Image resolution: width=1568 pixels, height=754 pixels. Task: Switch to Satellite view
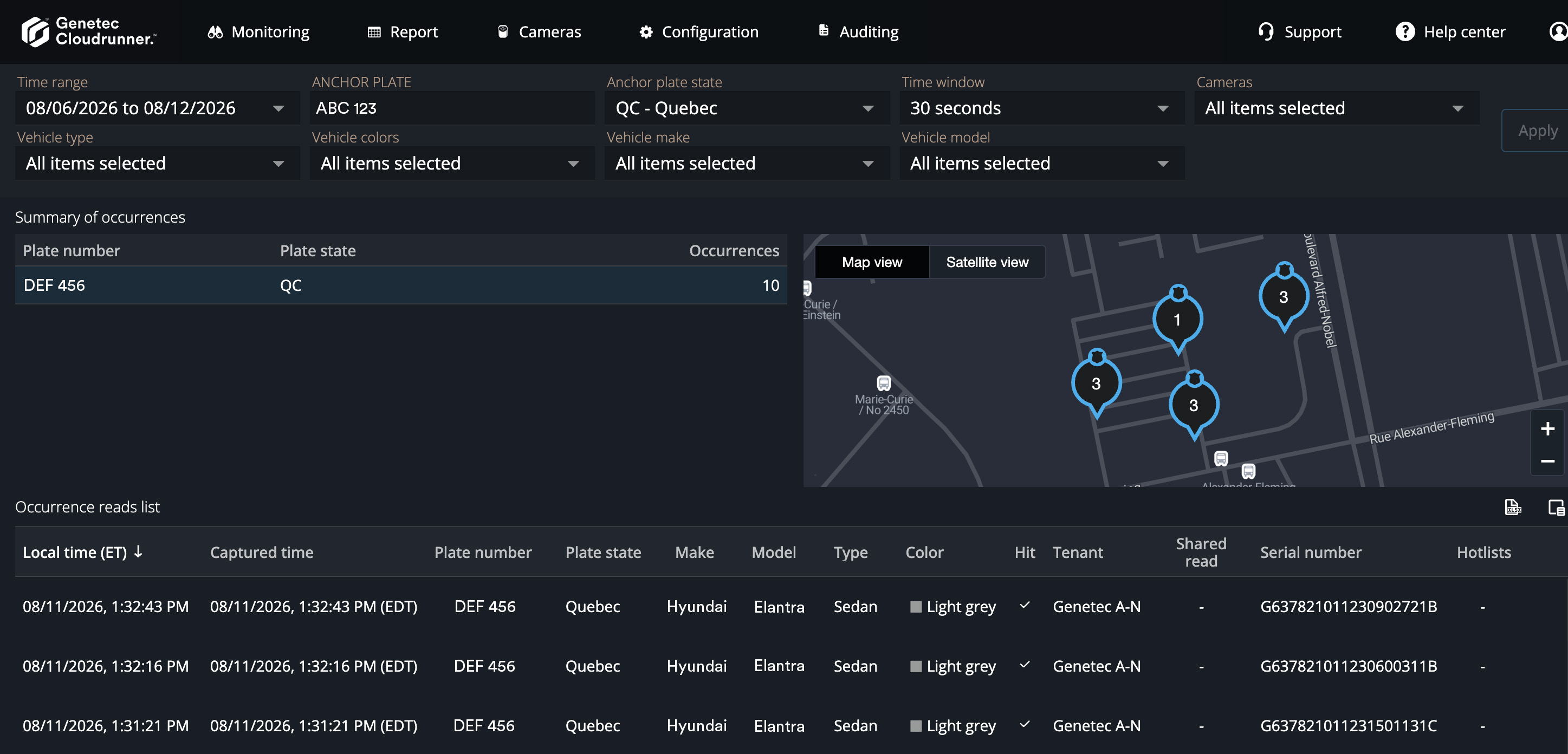[987, 262]
